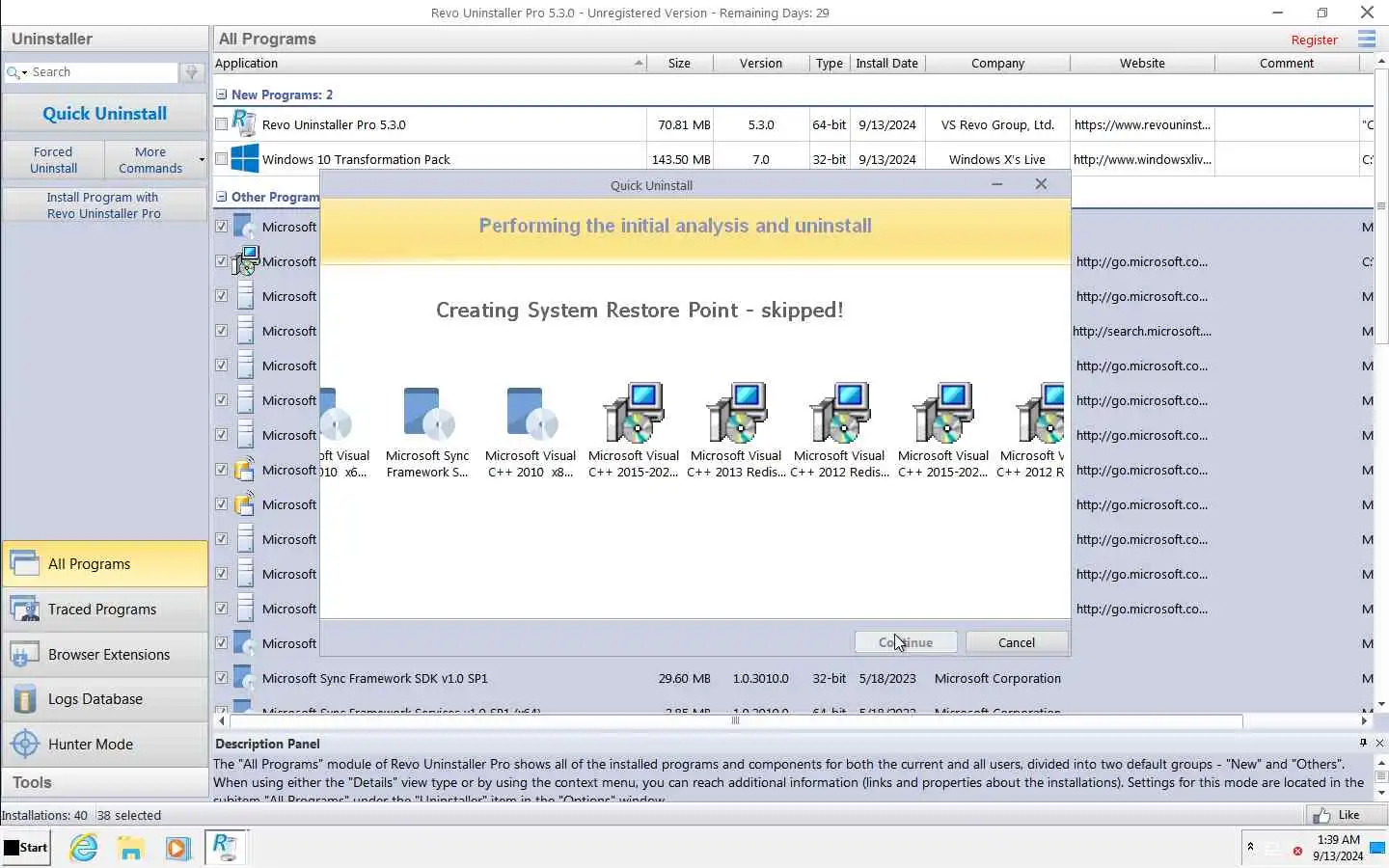Toggle the Application column sort arrow
The image size is (1389, 868).
(639, 63)
